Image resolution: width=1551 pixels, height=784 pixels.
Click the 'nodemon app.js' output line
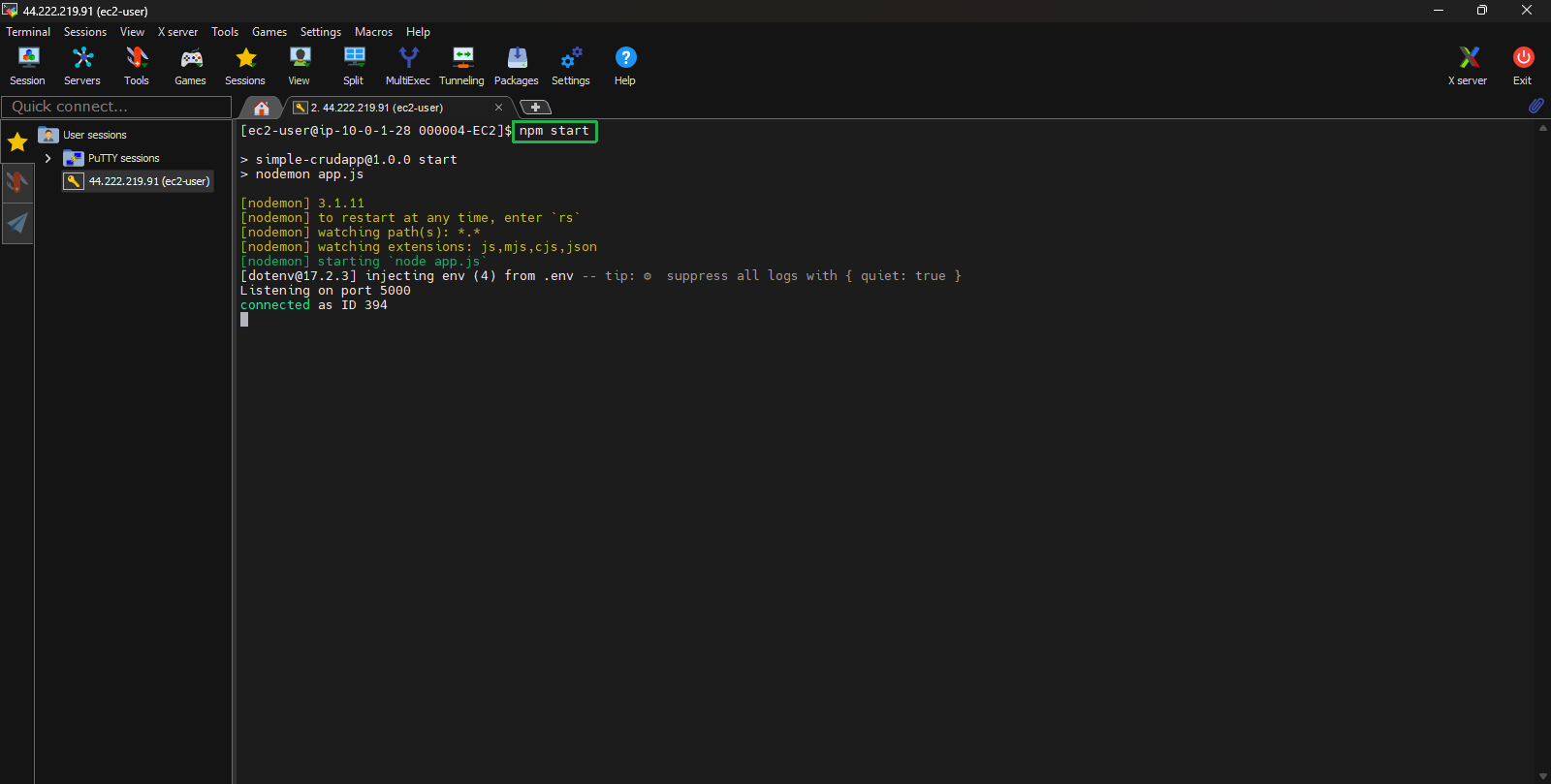(x=302, y=174)
